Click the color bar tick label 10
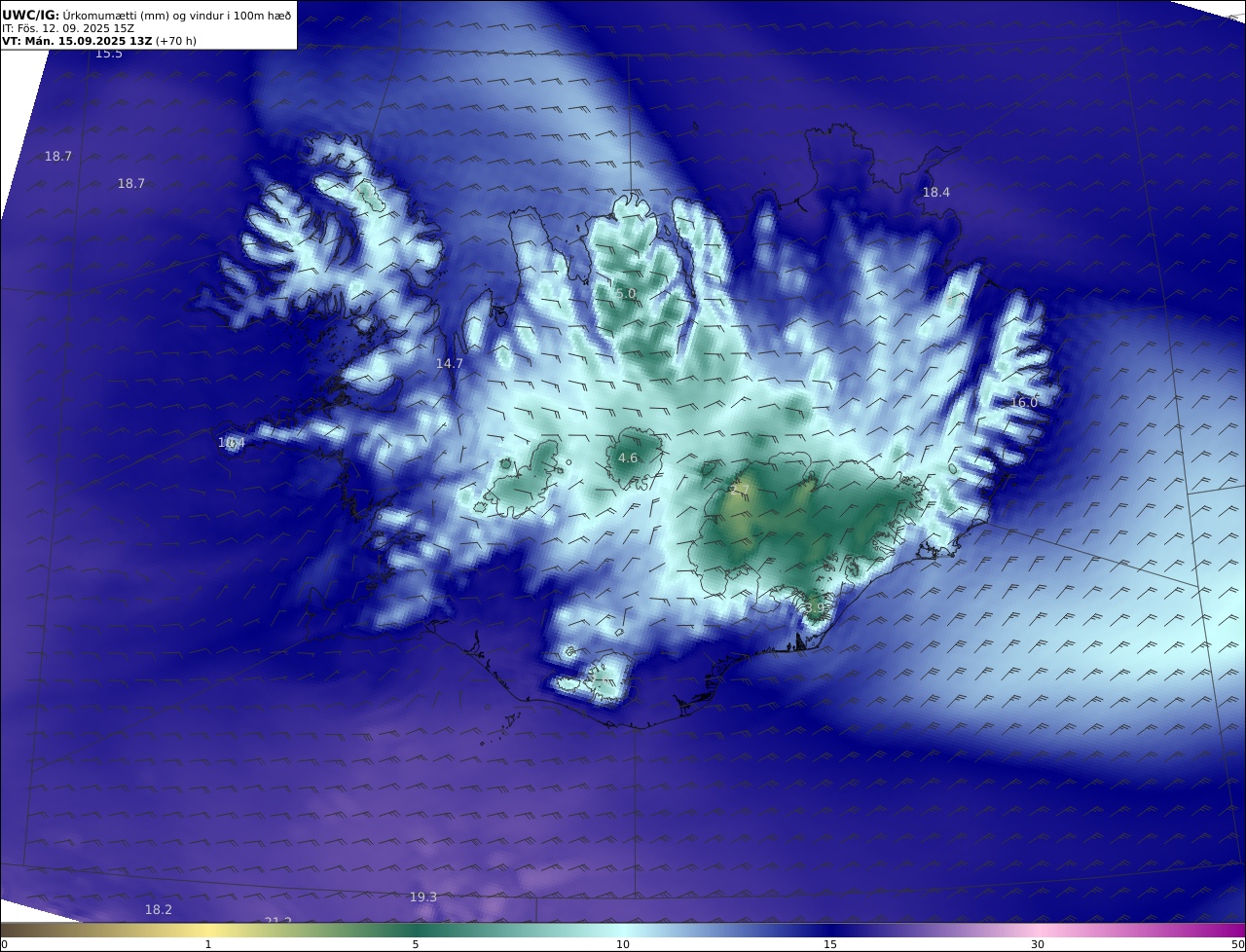 pyautogui.click(x=623, y=944)
